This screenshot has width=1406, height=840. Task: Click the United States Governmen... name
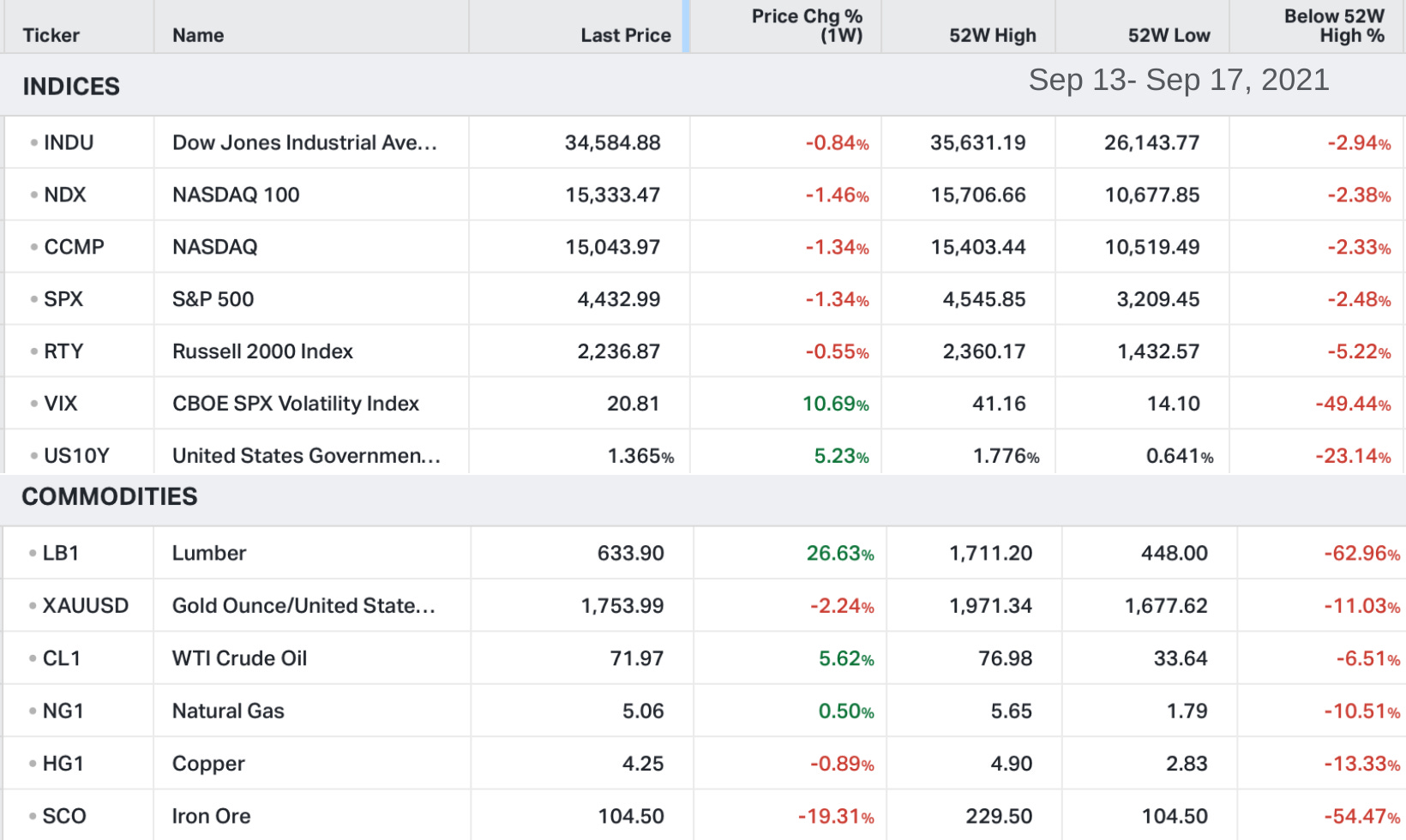click(307, 456)
